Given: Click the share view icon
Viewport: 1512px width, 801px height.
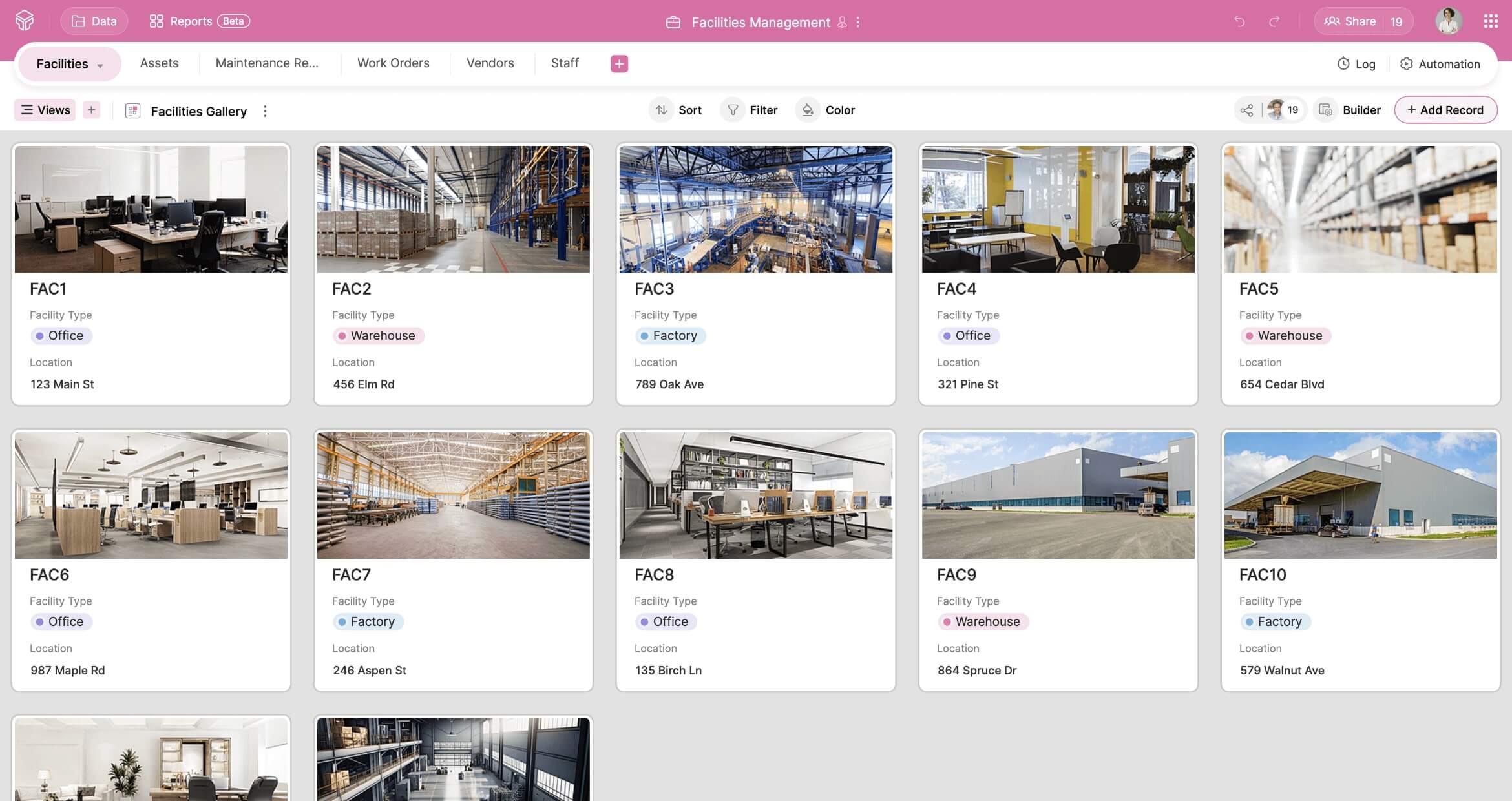Looking at the screenshot, I should 1246,110.
